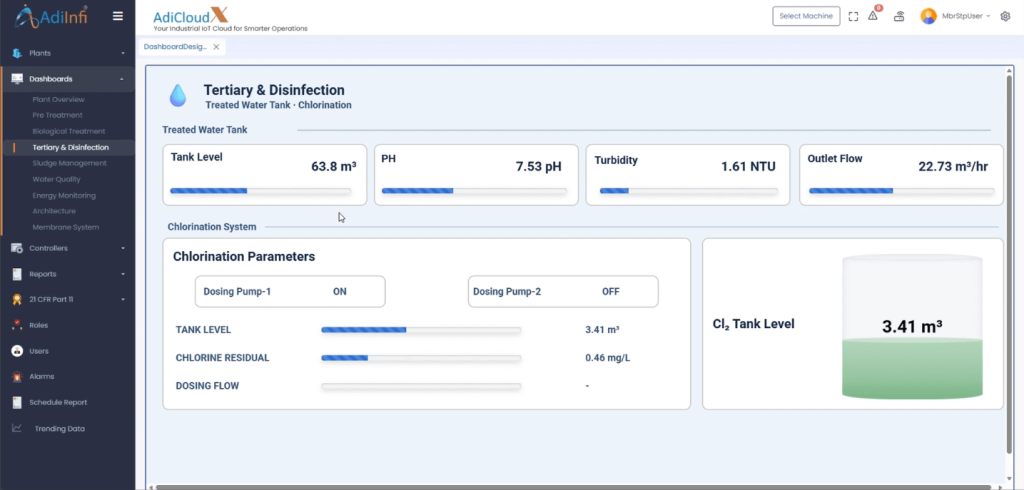1024x490 pixels.
Task: Click the CHLORINE RESIDUAL progress bar
Action: tap(421, 358)
